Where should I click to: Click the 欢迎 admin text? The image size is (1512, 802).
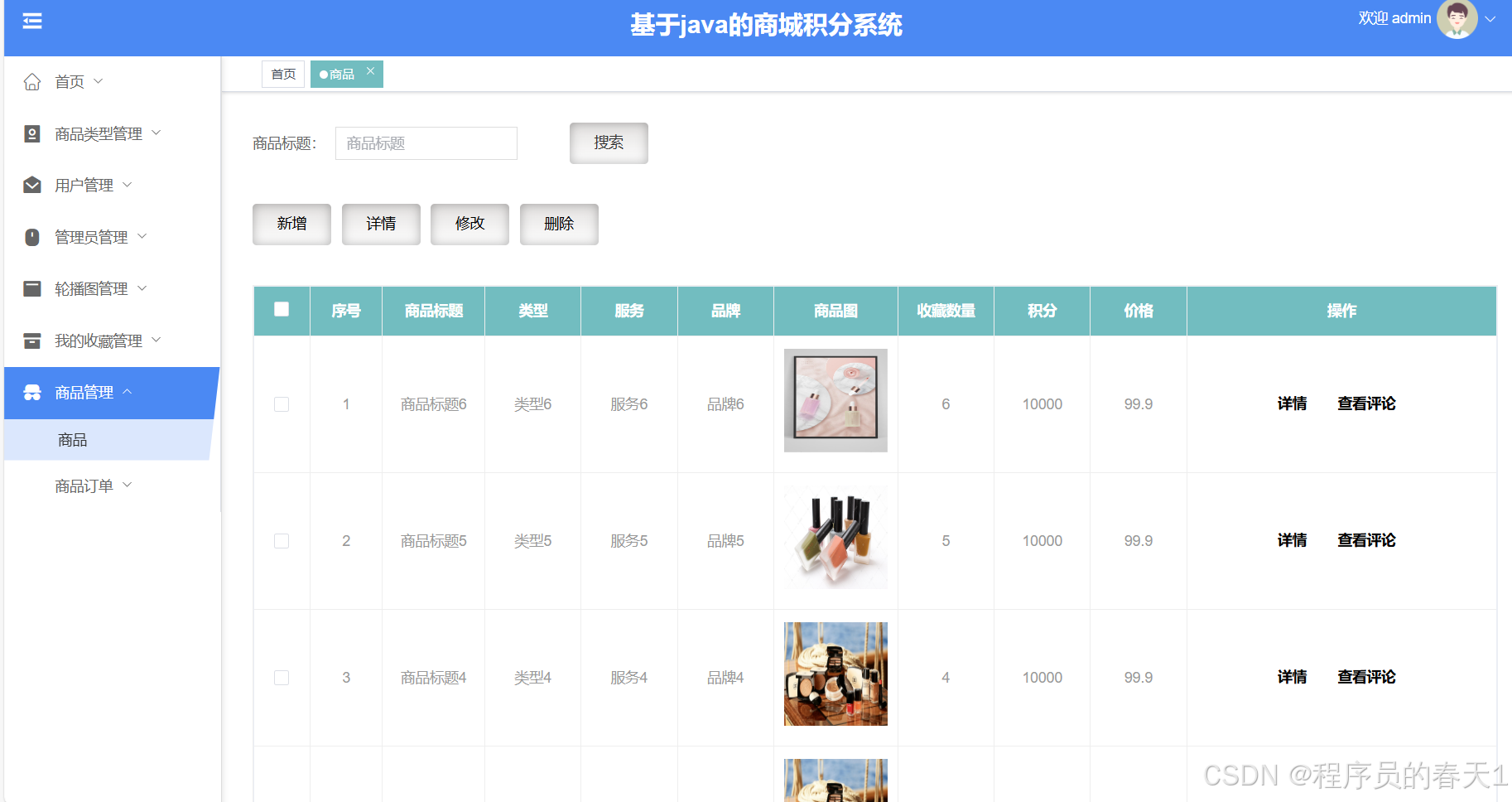1394,18
